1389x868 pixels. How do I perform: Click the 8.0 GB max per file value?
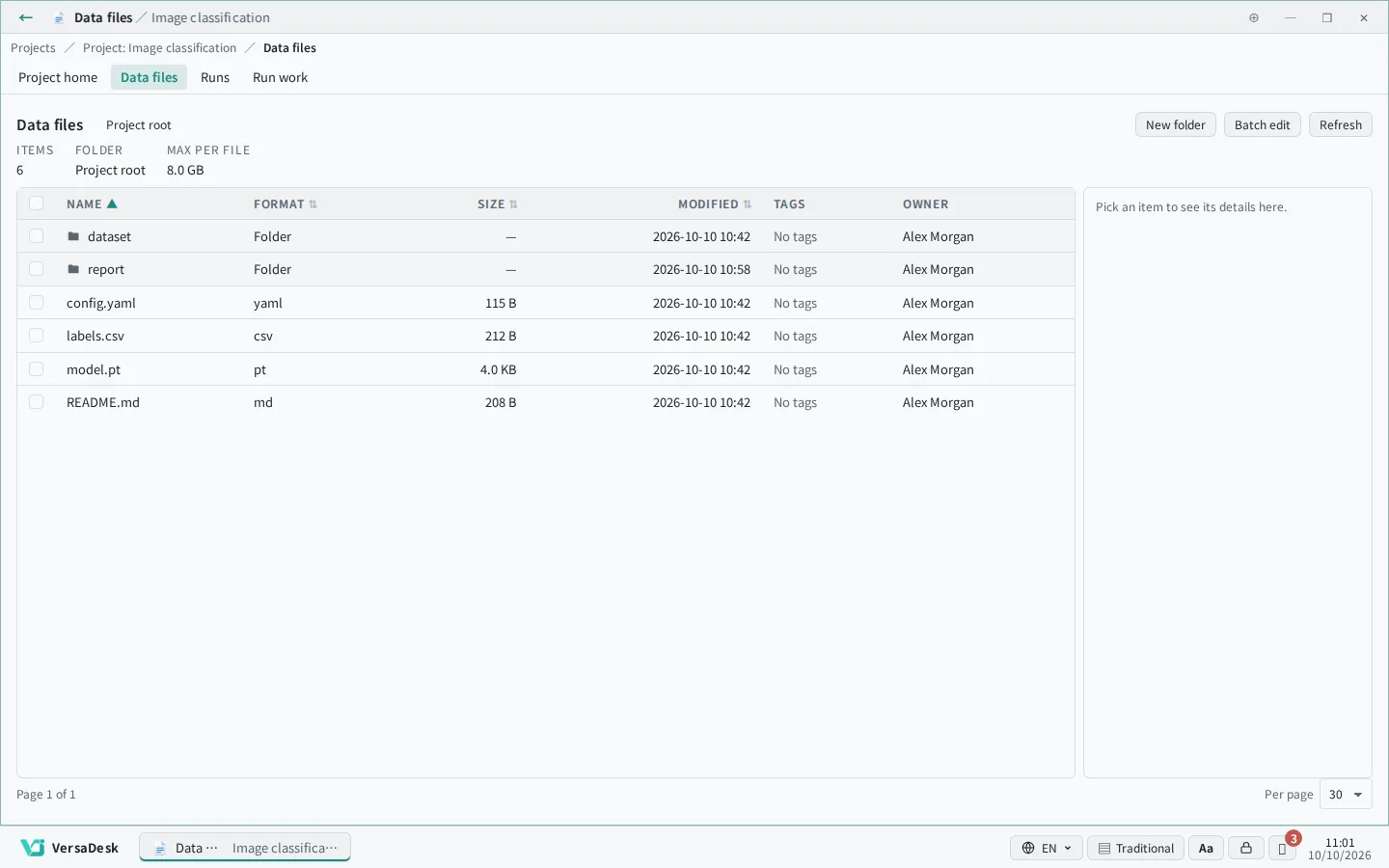tap(185, 170)
